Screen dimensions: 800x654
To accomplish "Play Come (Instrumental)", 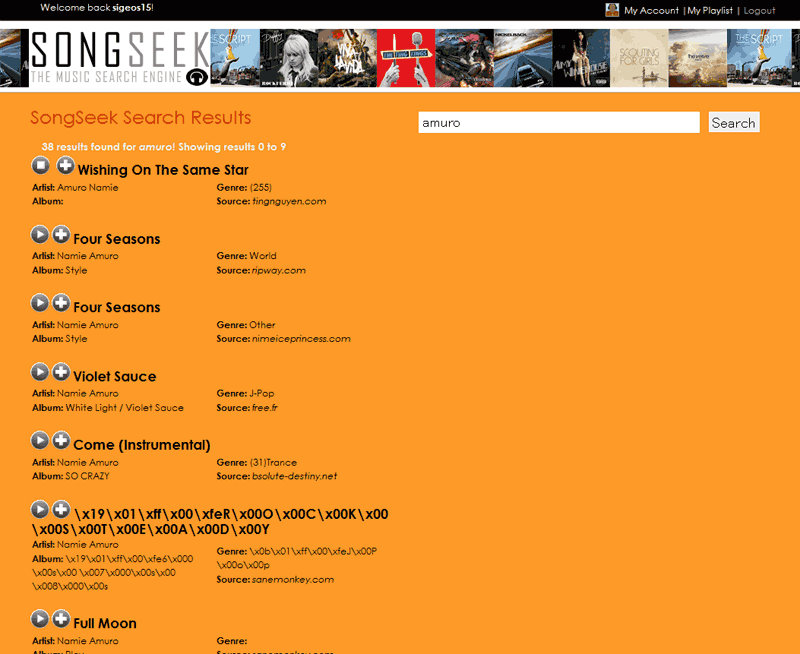I will pos(40,440).
